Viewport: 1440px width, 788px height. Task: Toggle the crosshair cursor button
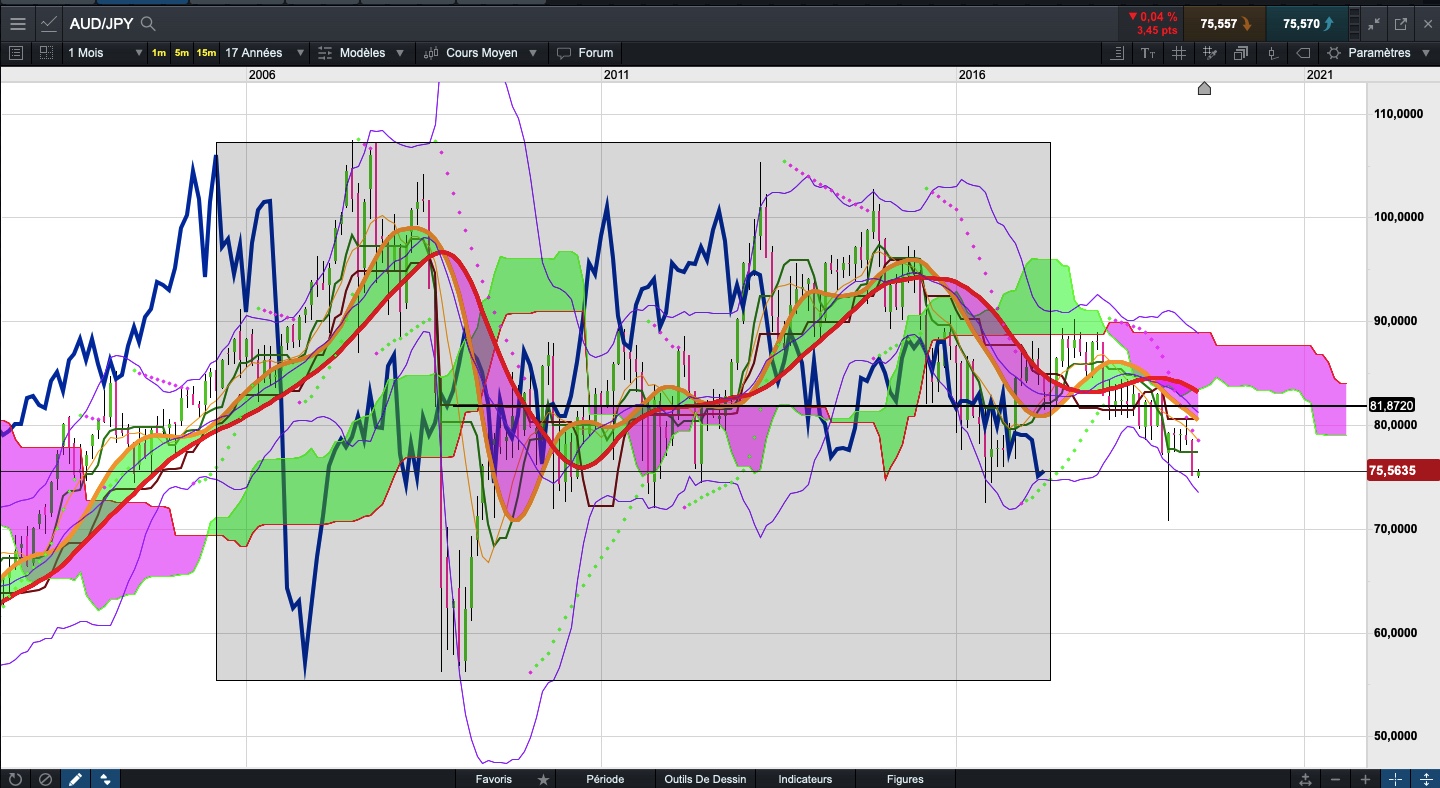coord(1396,779)
